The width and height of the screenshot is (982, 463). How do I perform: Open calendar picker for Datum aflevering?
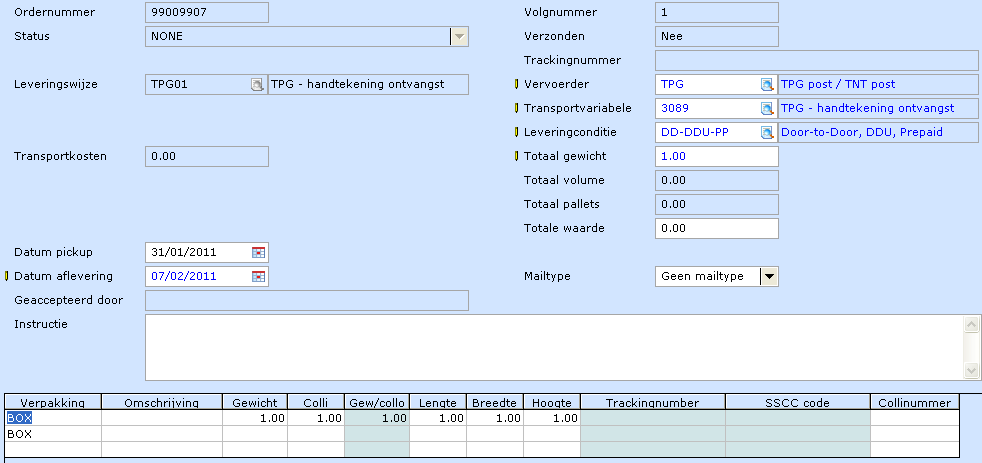(x=259, y=276)
